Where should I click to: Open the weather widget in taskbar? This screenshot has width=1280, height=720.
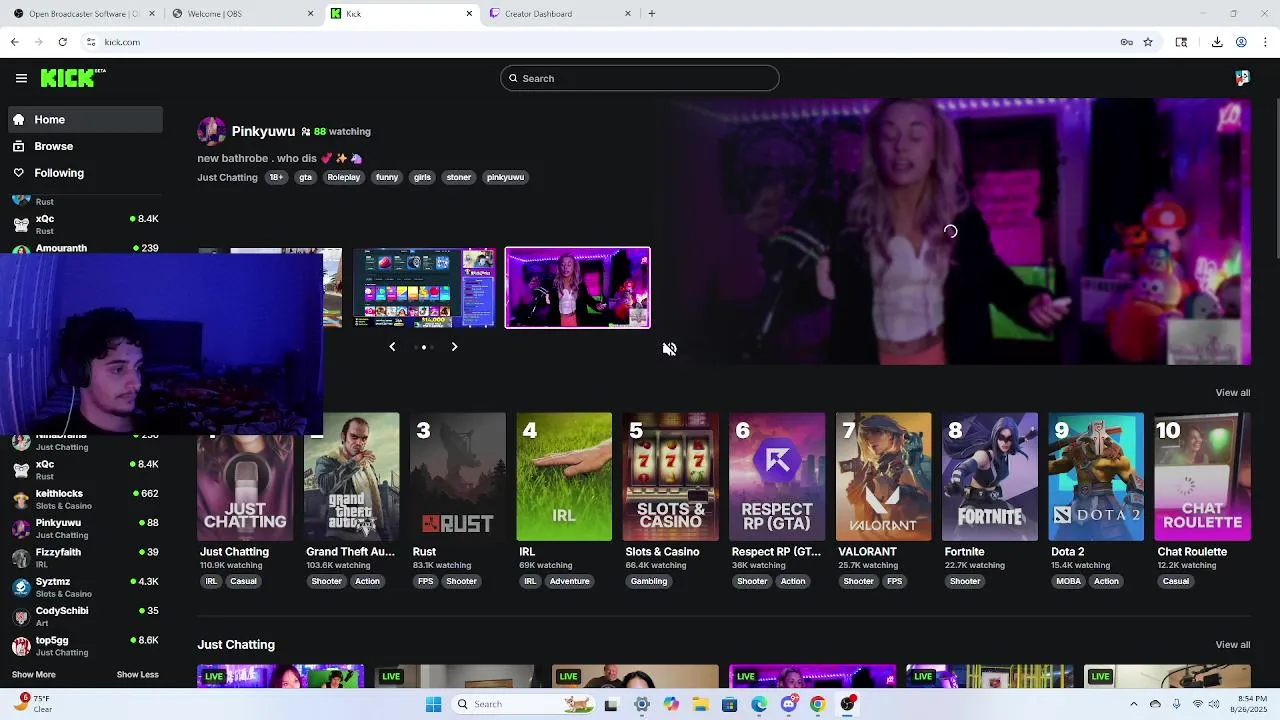[x=32, y=704]
